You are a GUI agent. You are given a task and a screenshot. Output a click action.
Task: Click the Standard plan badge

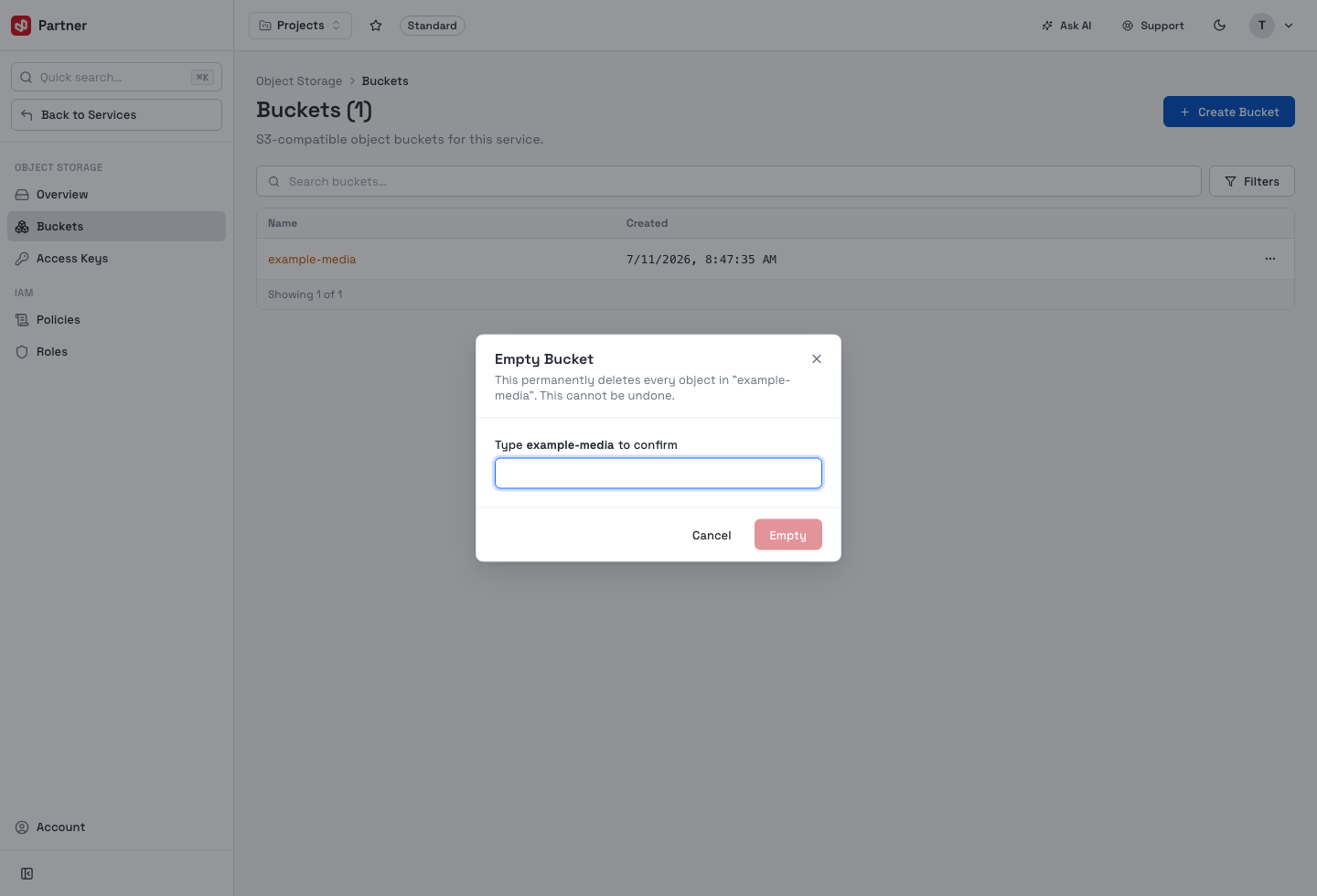tap(433, 26)
